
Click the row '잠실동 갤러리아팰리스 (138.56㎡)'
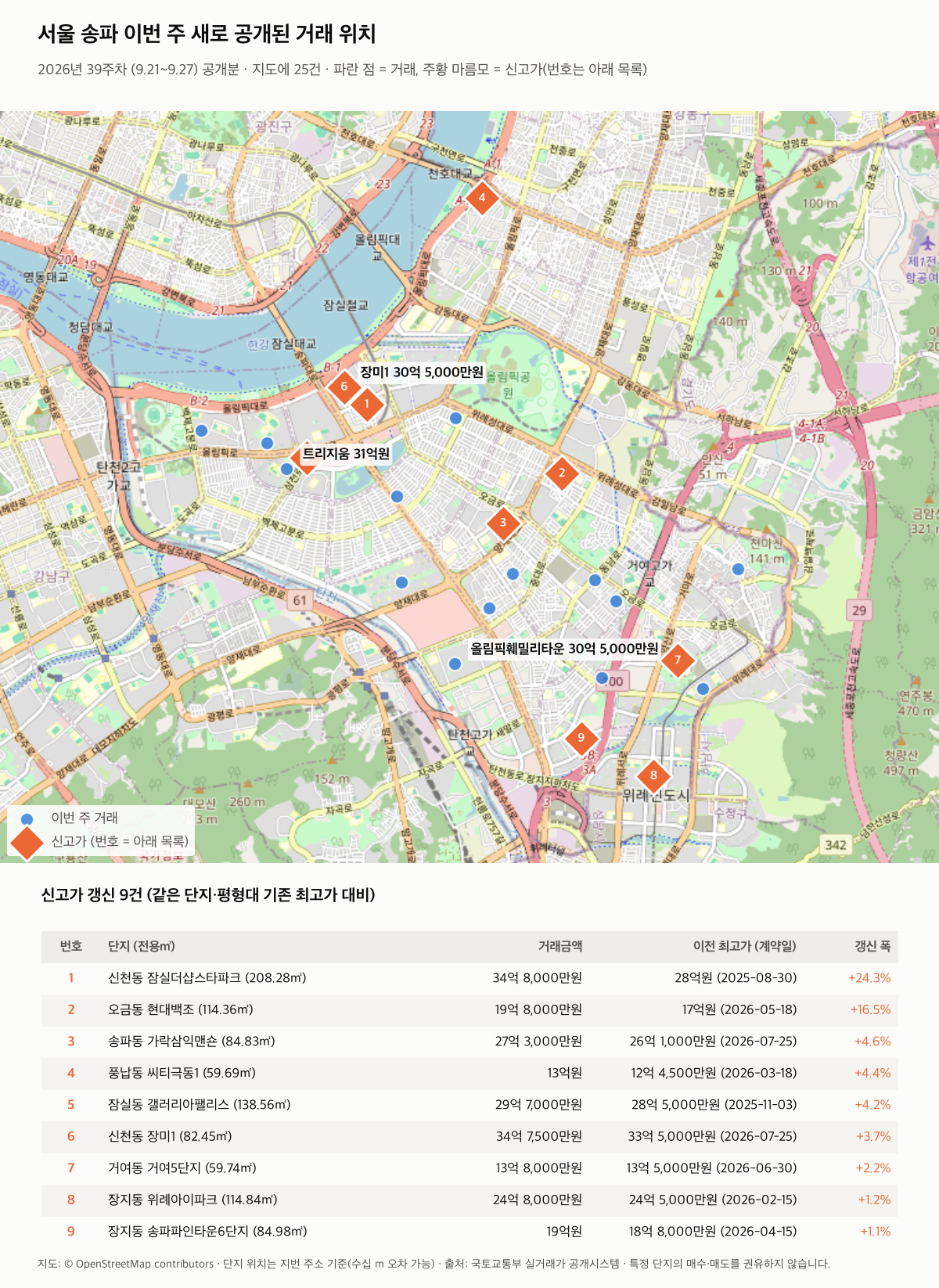tap(469, 1105)
